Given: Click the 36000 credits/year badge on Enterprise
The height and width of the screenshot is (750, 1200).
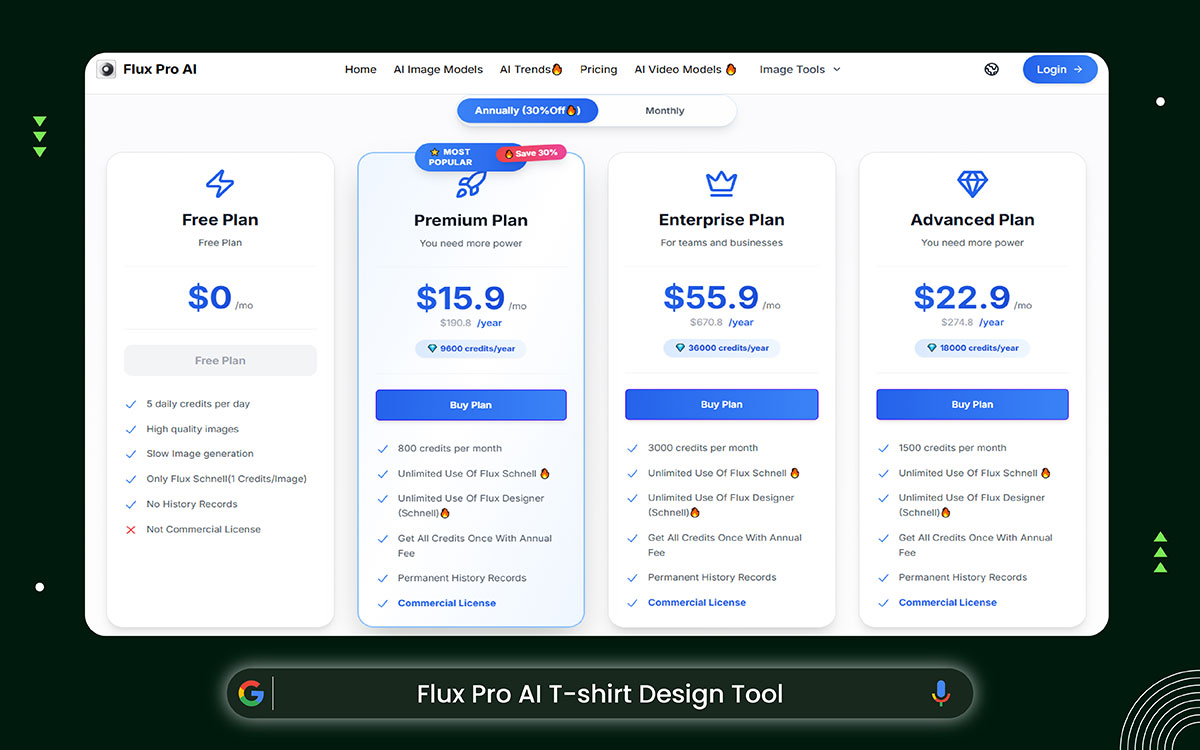Looking at the screenshot, I should click(721, 347).
